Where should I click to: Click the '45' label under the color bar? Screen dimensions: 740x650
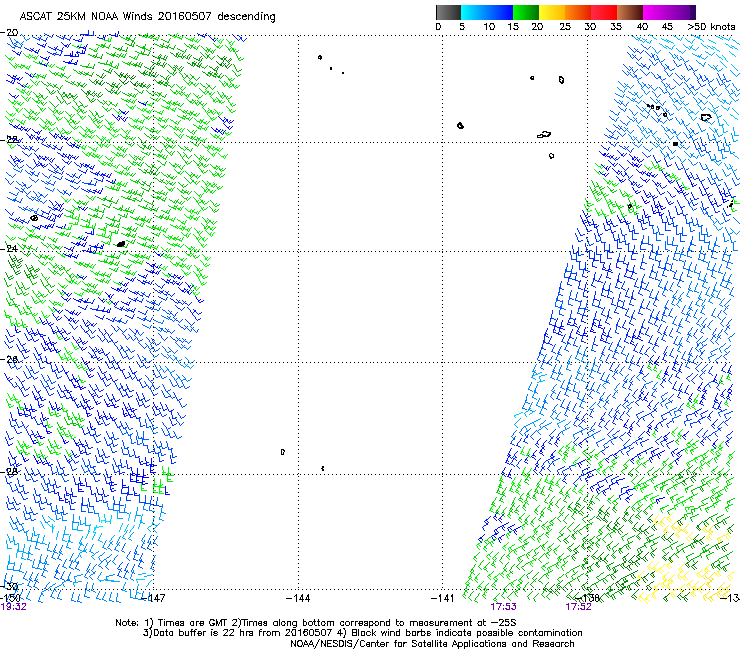click(667, 27)
